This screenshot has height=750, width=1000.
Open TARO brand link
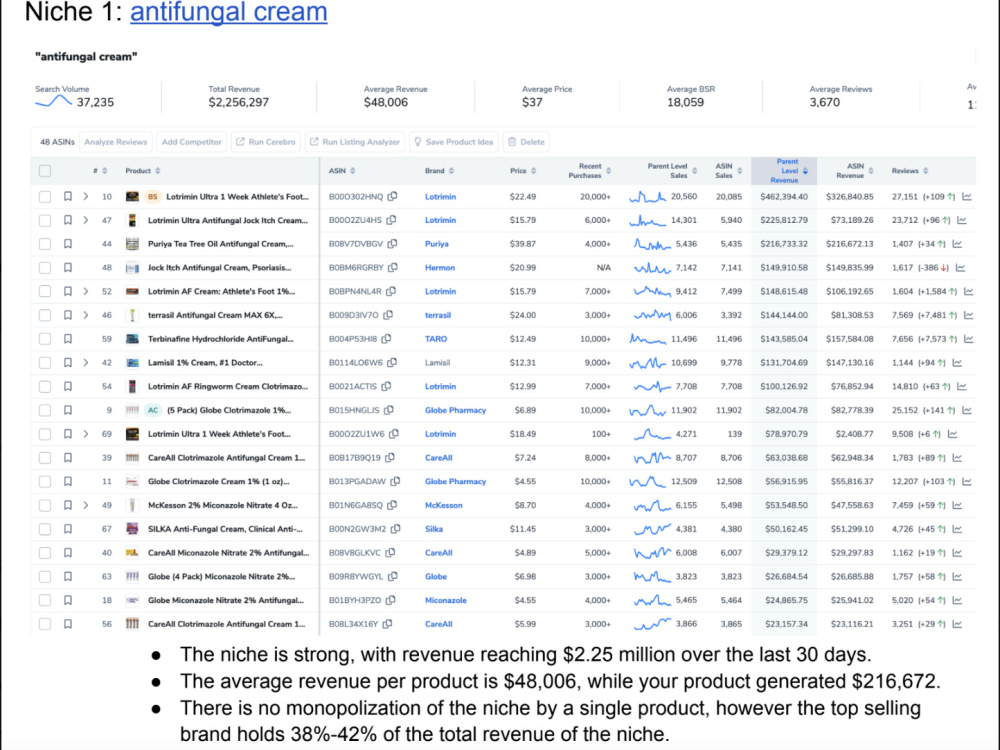(x=436, y=339)
